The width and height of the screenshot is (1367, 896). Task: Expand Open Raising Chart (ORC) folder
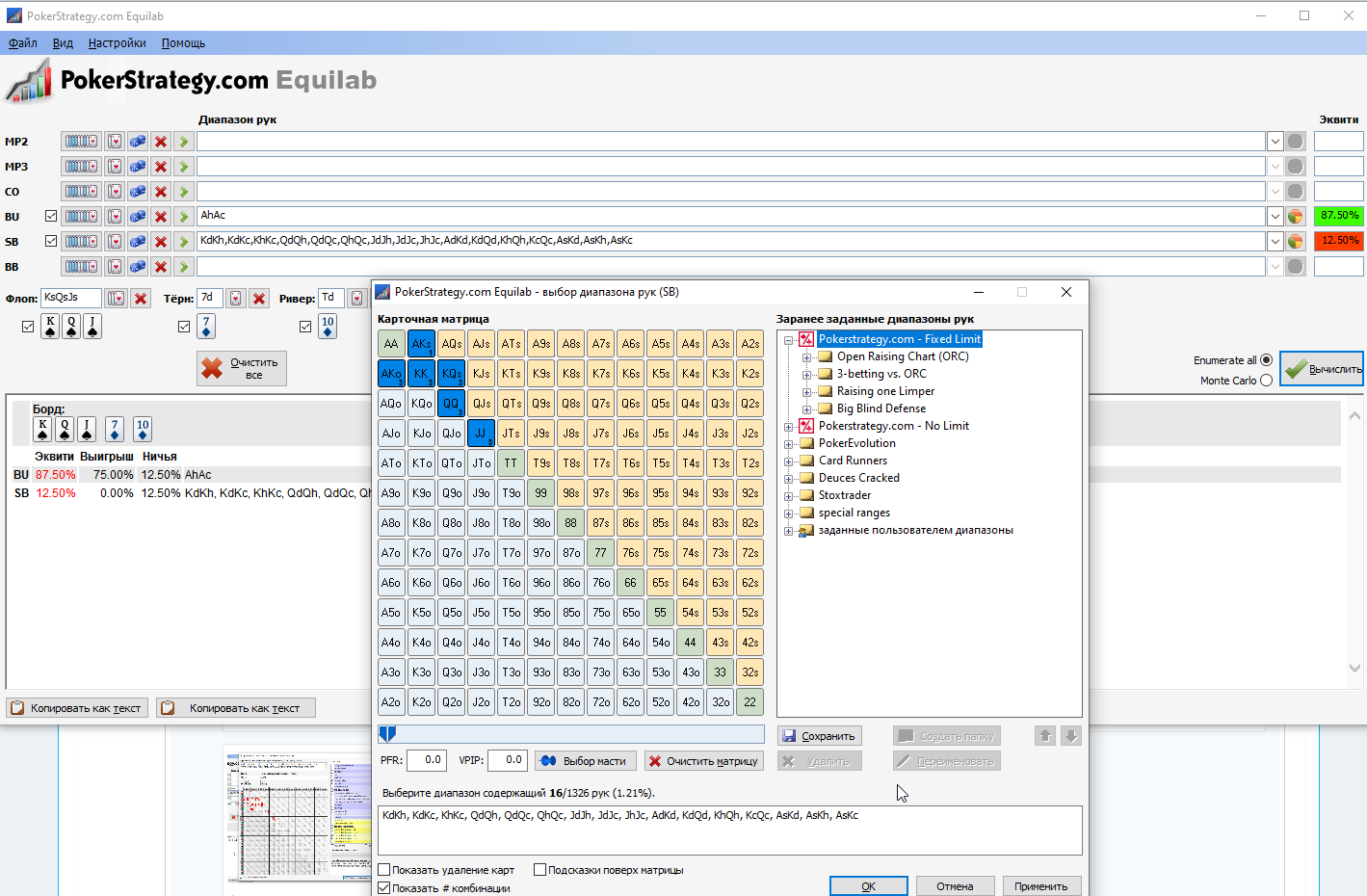click(807, 356)
